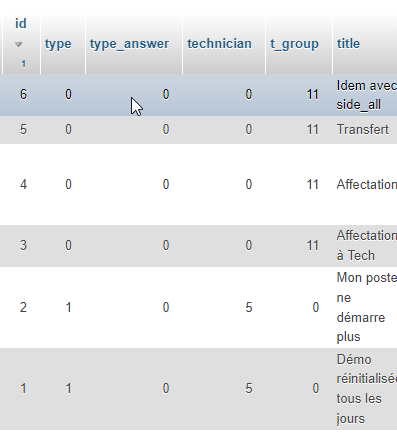The width and height of the screenshot is (397, 433).
Task: Select the title cell 'Idem avec side_all'
Action: click(x=364, y=95)
